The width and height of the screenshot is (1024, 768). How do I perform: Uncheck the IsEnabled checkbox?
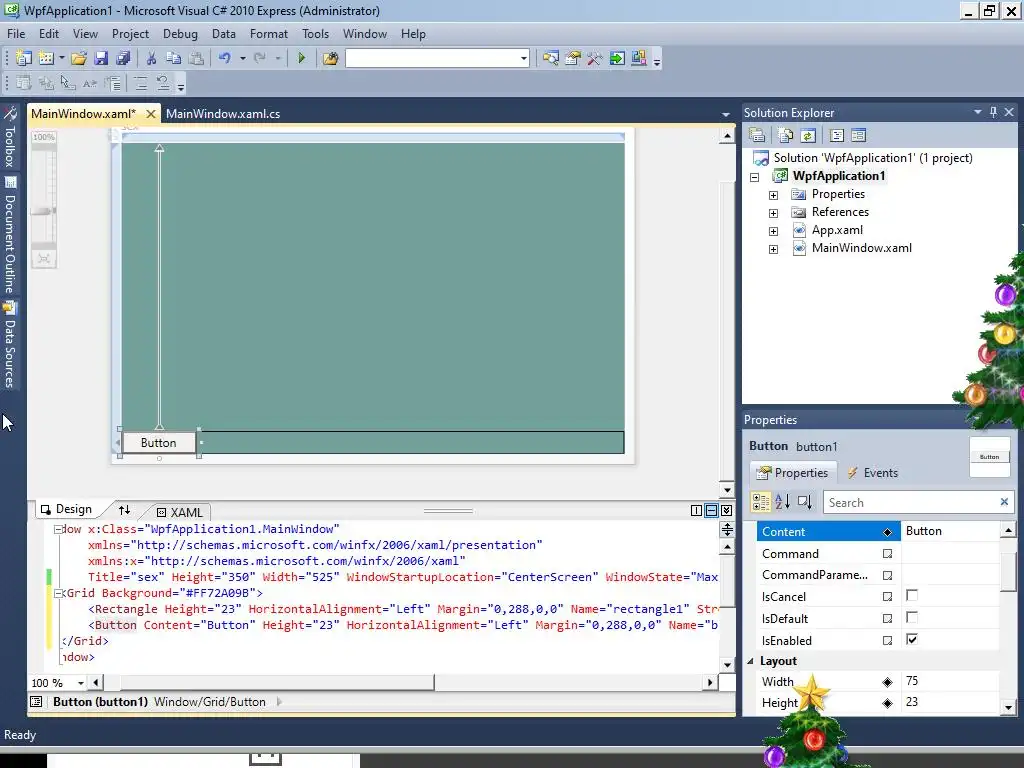pos(912,639)
